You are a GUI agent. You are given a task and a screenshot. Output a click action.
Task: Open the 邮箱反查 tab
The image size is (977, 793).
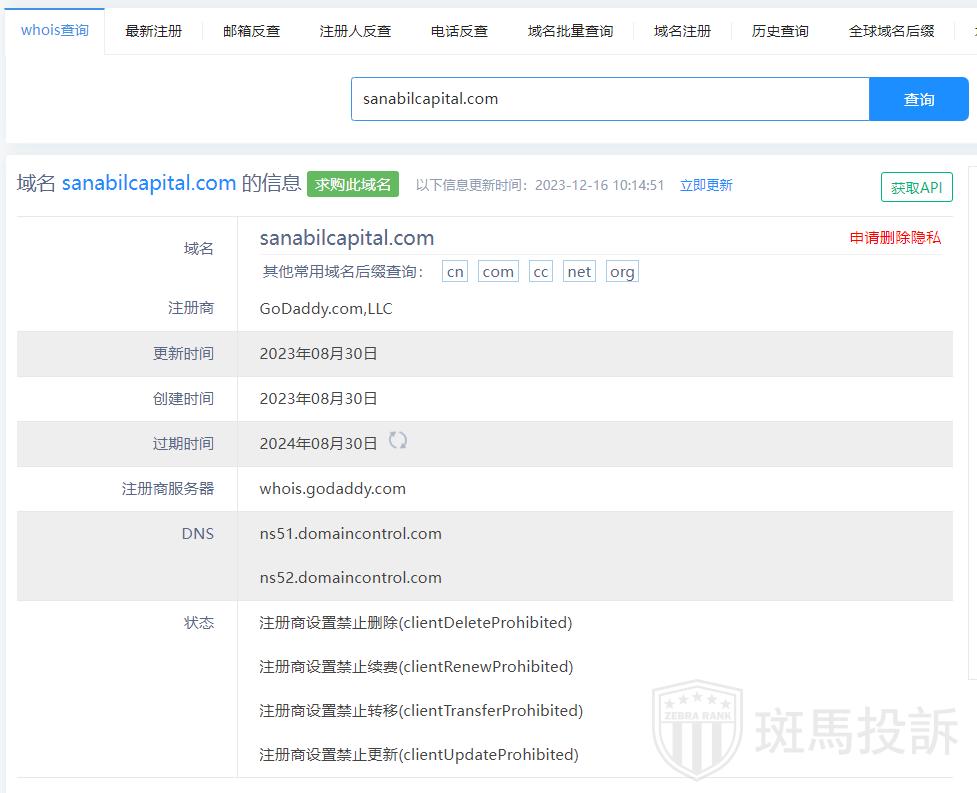(x=251, y=31)
